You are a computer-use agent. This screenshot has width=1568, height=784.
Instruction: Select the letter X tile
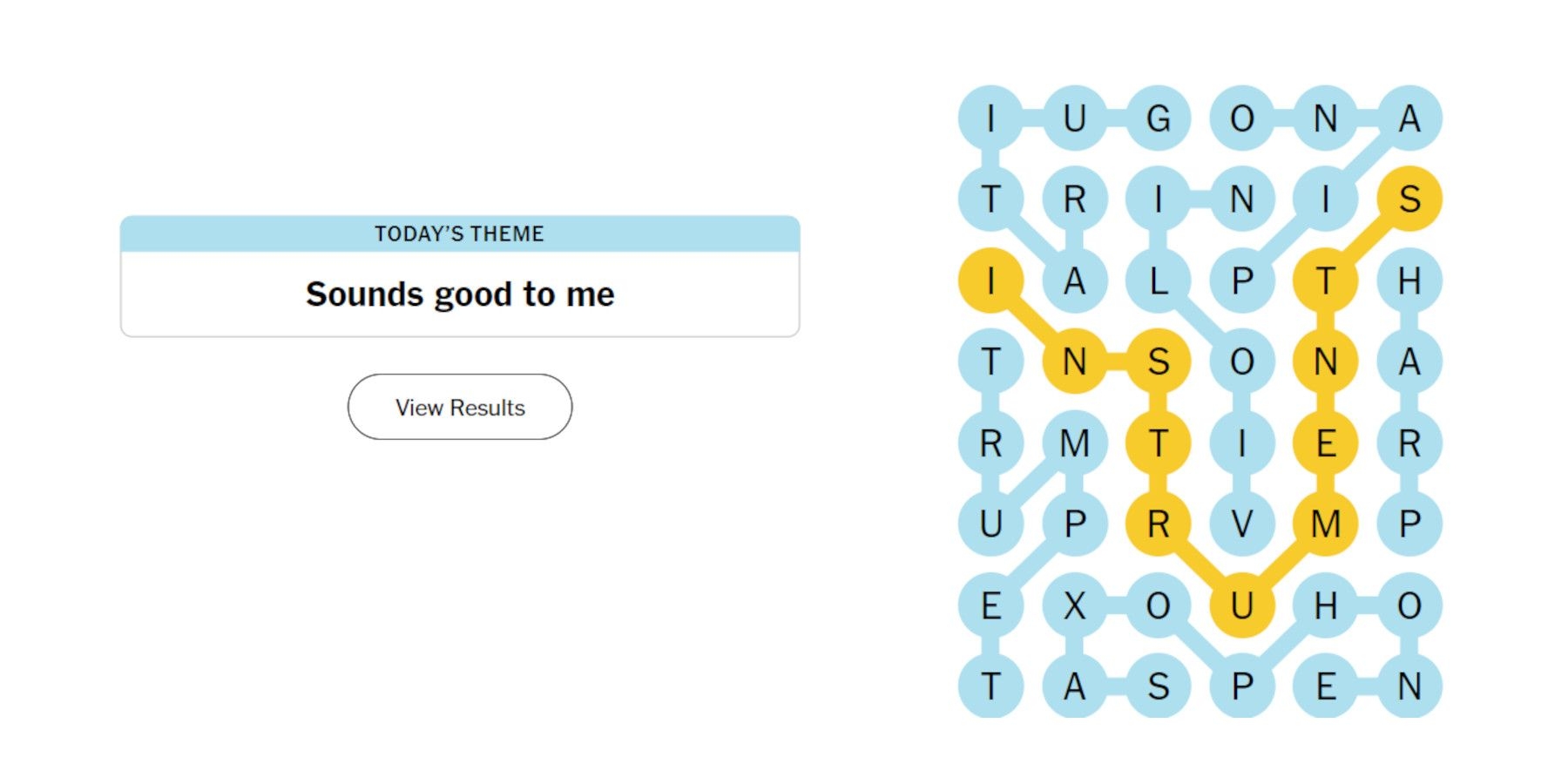(x=1074, y=605)
